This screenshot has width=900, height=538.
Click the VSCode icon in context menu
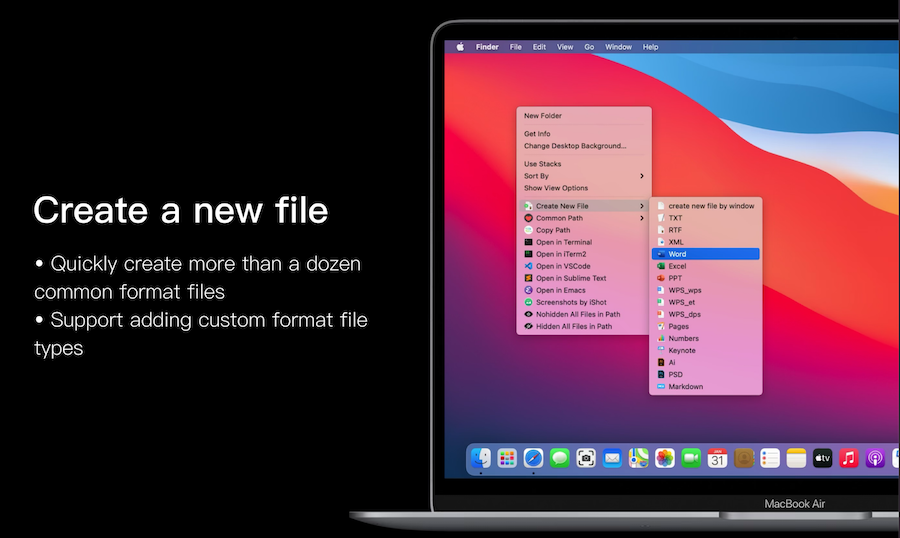click(x=528, y=266)
